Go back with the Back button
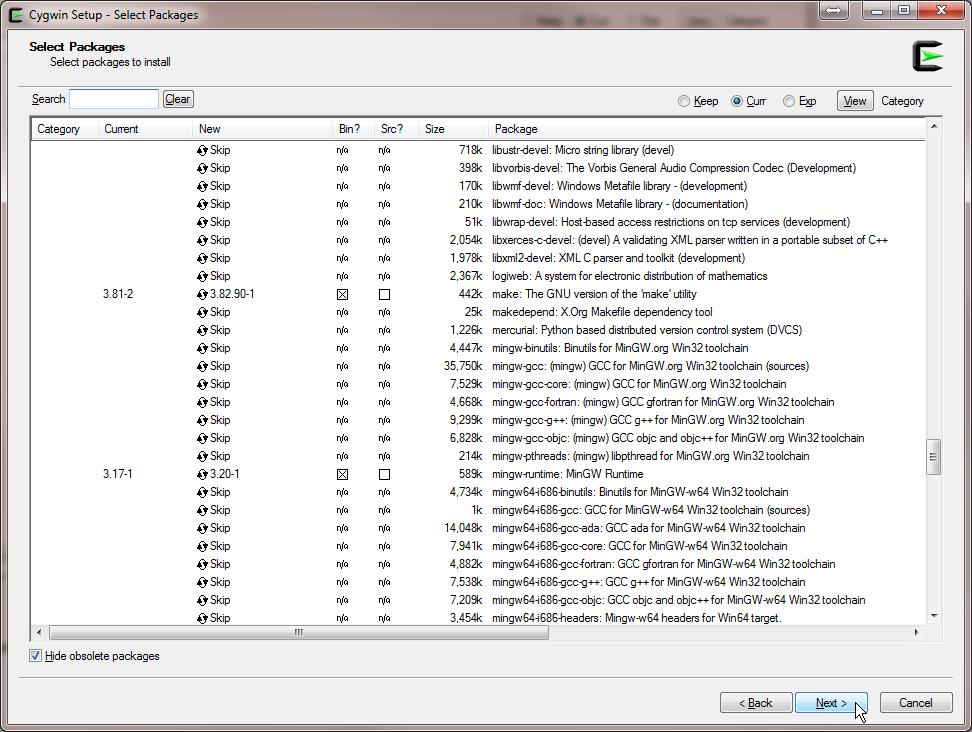 [x=756, y=703]
